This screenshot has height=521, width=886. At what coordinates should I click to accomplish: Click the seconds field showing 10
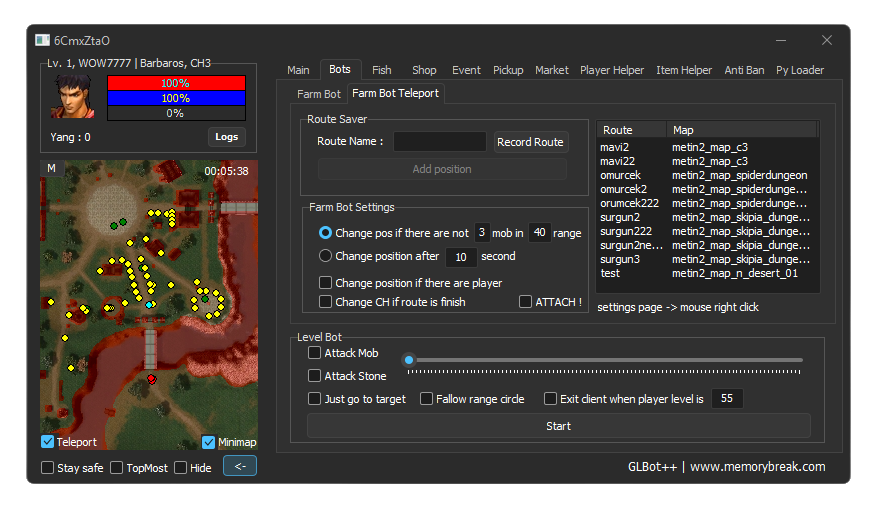461,257
